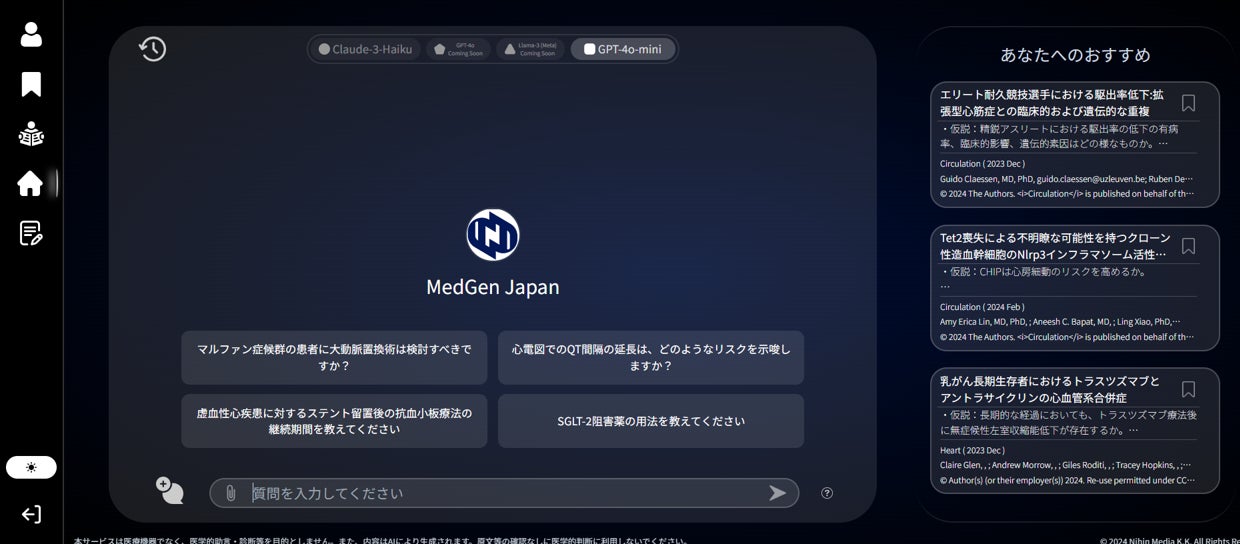The image size is (1240, 544).
Task: Click the Amy Erica Lin author line
Action: 1060,322
